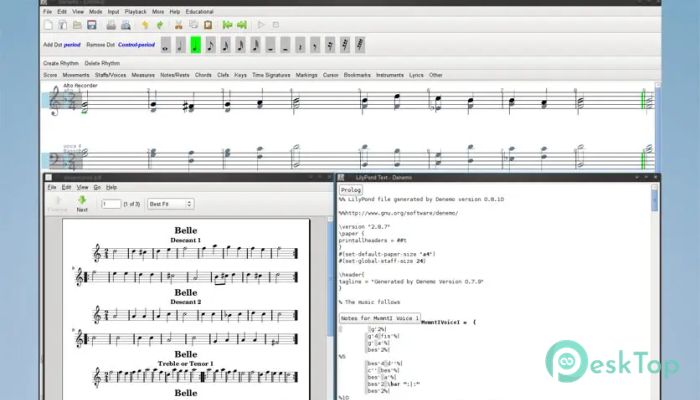Open the Playback menu
The width and height of the screenshot is (700, 400).
[135, 12]
